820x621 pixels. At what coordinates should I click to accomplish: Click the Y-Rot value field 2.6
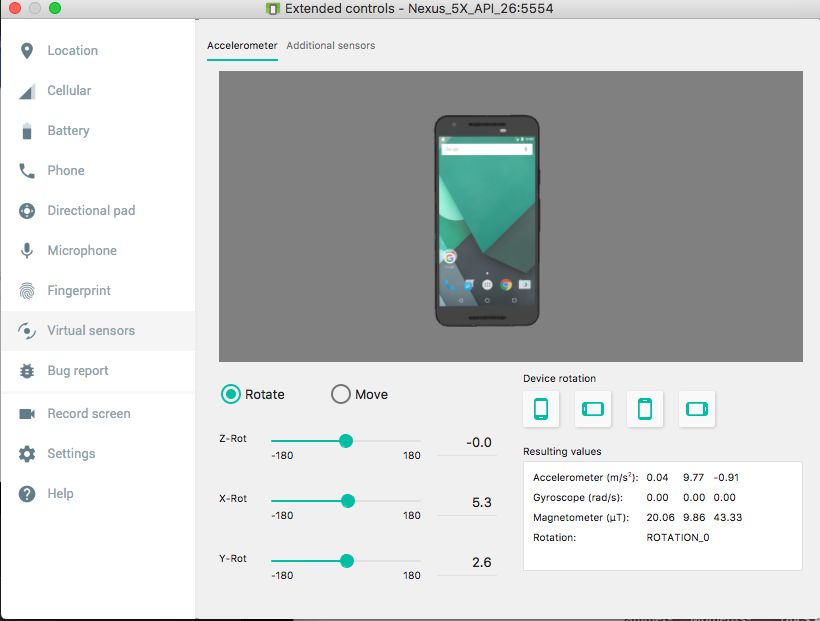[467, 563]
